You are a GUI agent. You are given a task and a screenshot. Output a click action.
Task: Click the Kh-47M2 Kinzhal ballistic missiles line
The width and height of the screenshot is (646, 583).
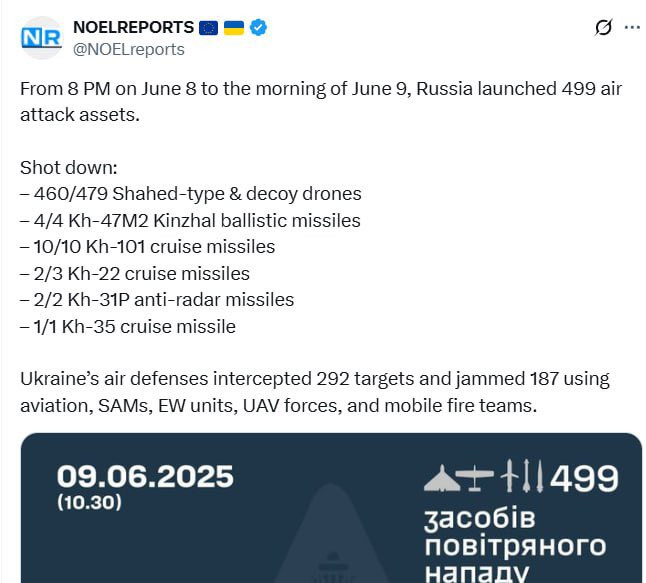[190, 220]
